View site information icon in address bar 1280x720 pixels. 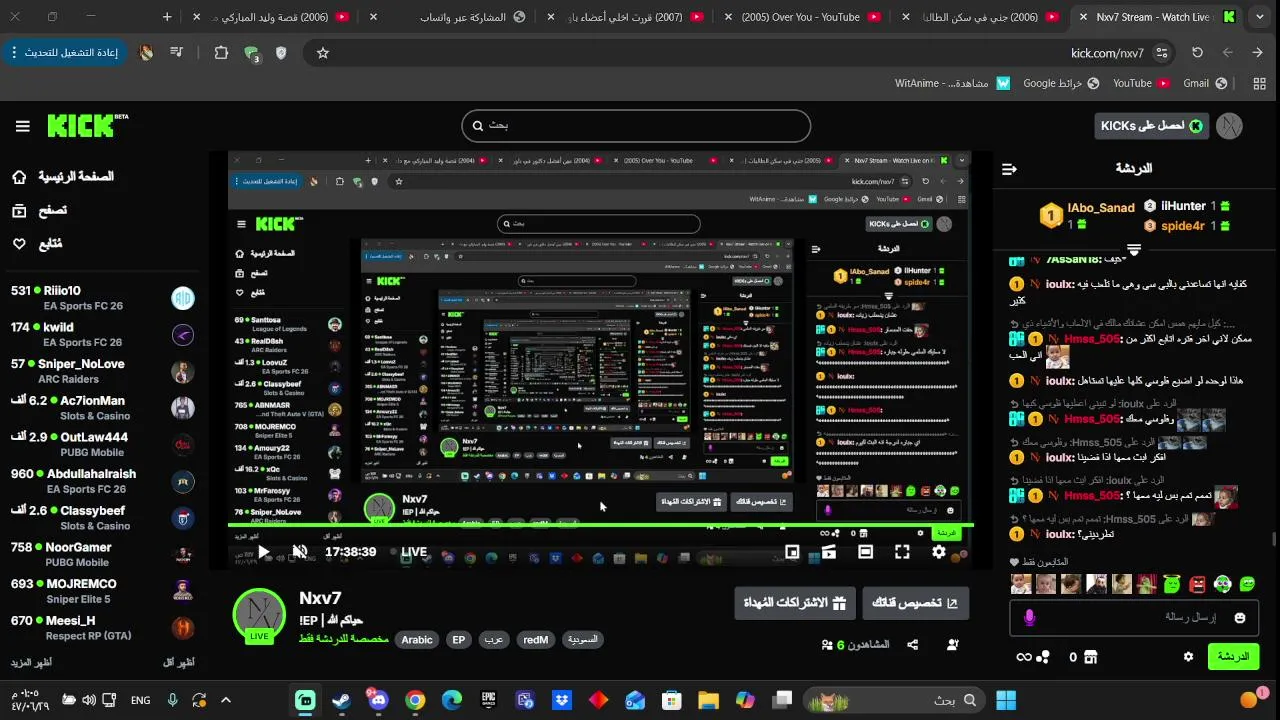1161,53
